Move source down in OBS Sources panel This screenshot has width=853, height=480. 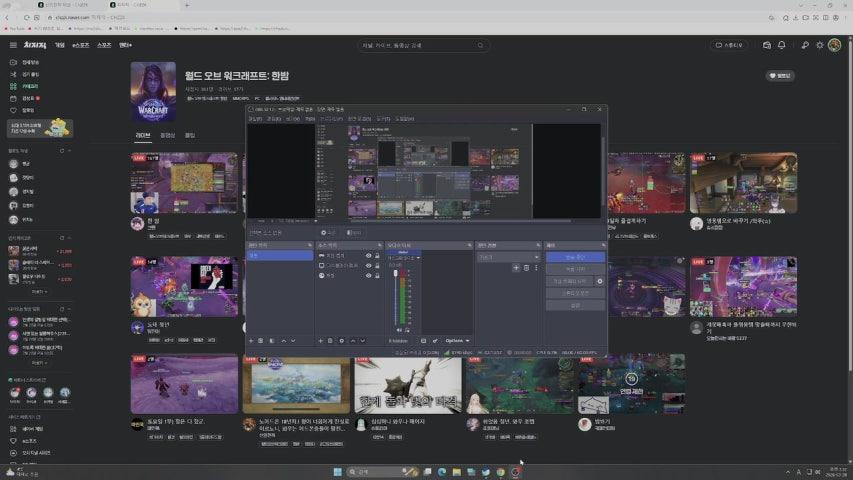click(x=363, y=341)
